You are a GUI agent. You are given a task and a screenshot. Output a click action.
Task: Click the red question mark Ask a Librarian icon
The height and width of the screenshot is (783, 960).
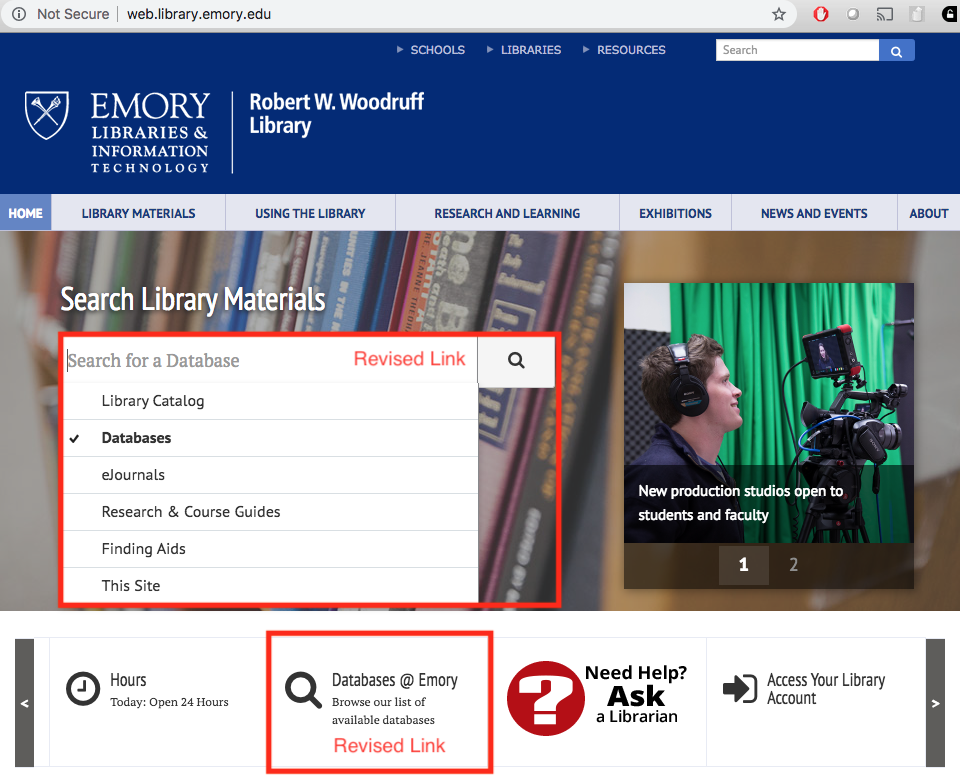(545, 698)
